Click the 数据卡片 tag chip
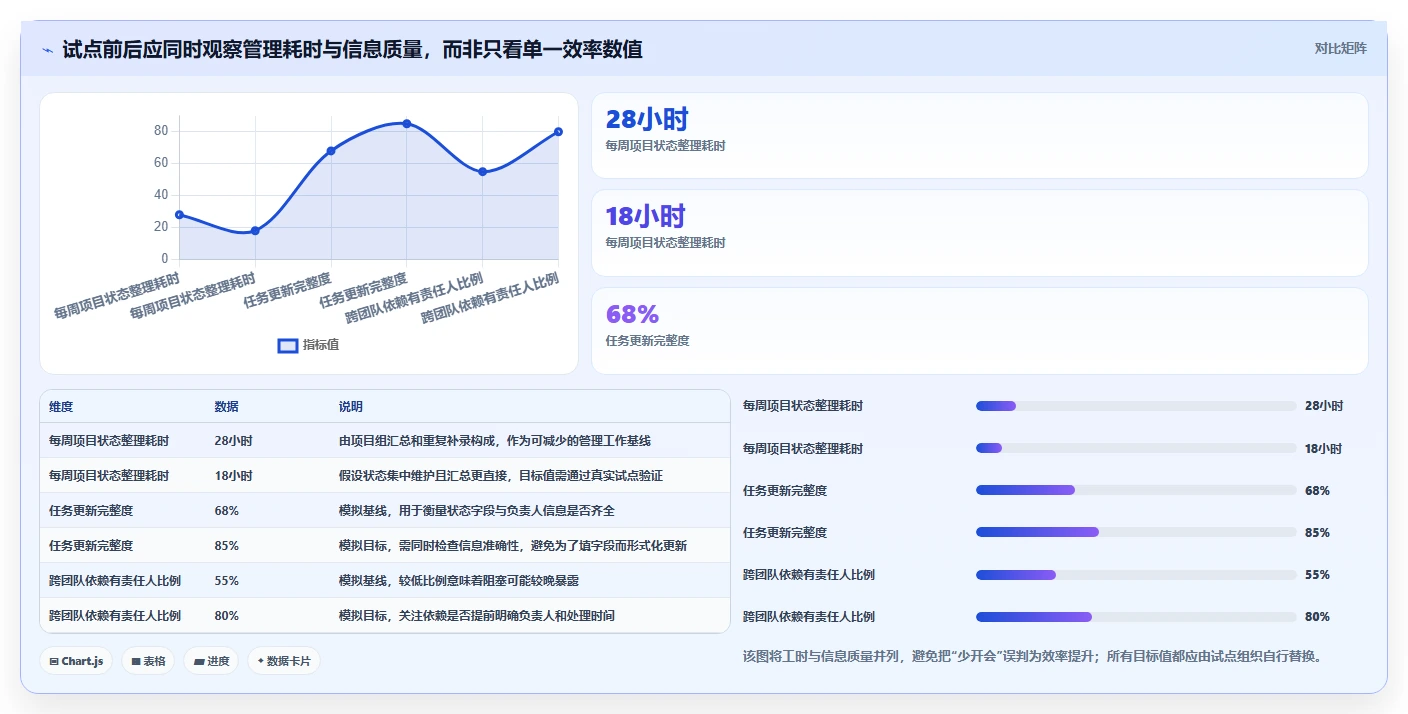The height and width of the screenshot is (714, 1408). pyautogui.click(x=284, y=661)
